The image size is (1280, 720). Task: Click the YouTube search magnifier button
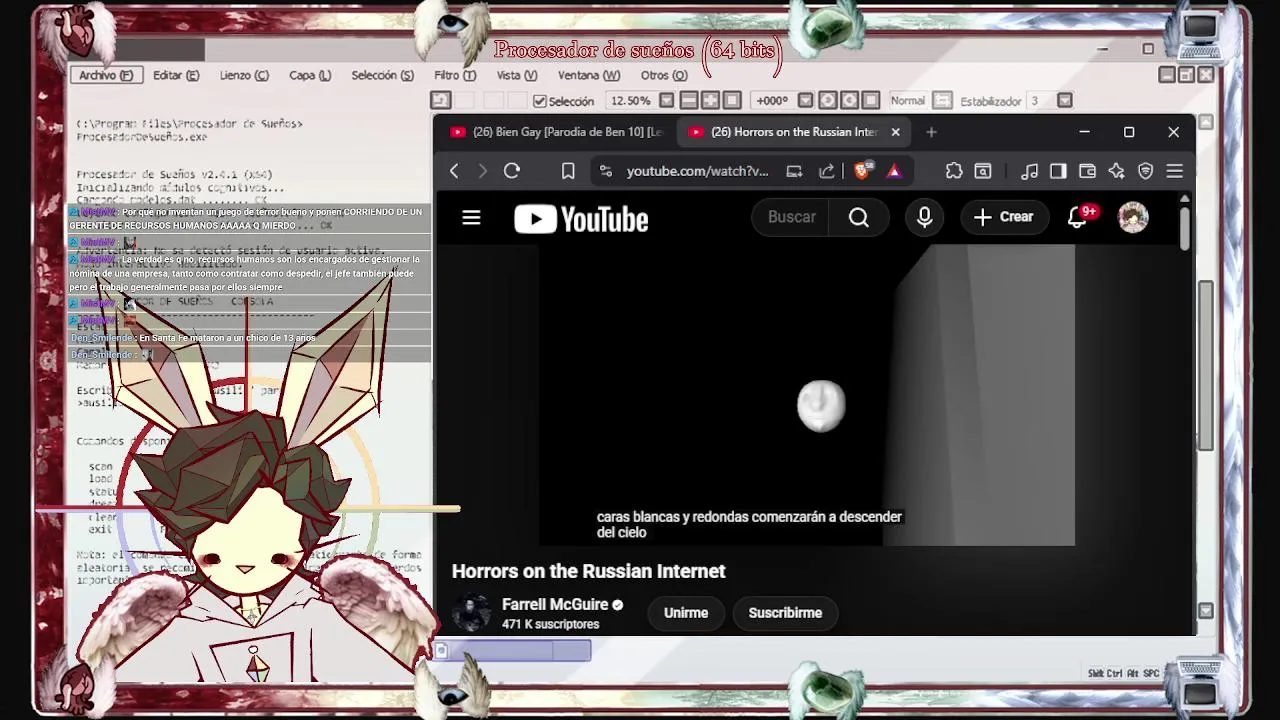(x=859, y=217)
